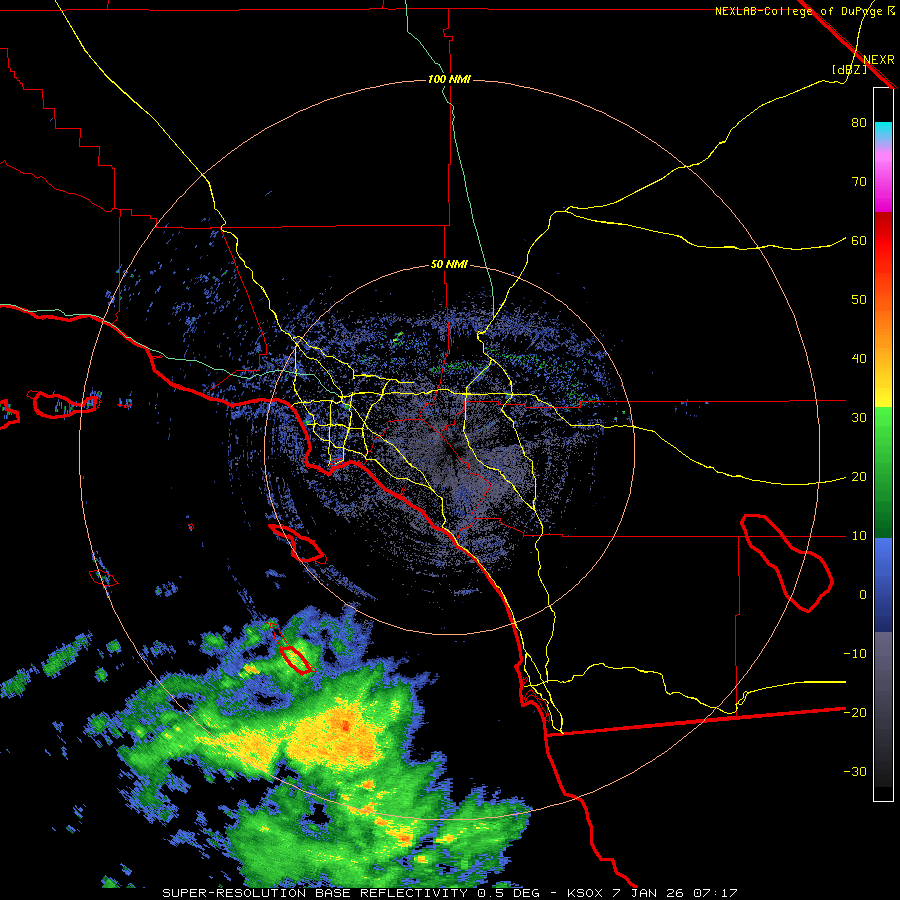The height and width of the screenshot is (900, 900).
Task: Click the -20 value on the dBZ scale
Action: [855, 713]
